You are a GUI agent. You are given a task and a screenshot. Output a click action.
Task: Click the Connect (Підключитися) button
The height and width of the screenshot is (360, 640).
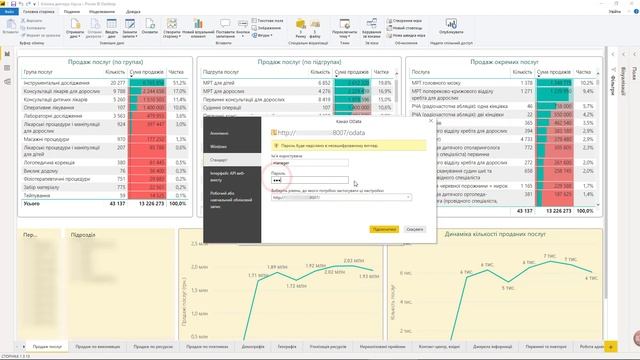coord(384,229)
